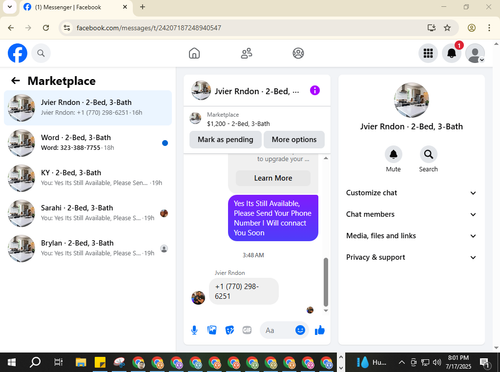Bookmark this page with the star icon
The height and width of the screenshot is (372, 500).
click(447, 28)
